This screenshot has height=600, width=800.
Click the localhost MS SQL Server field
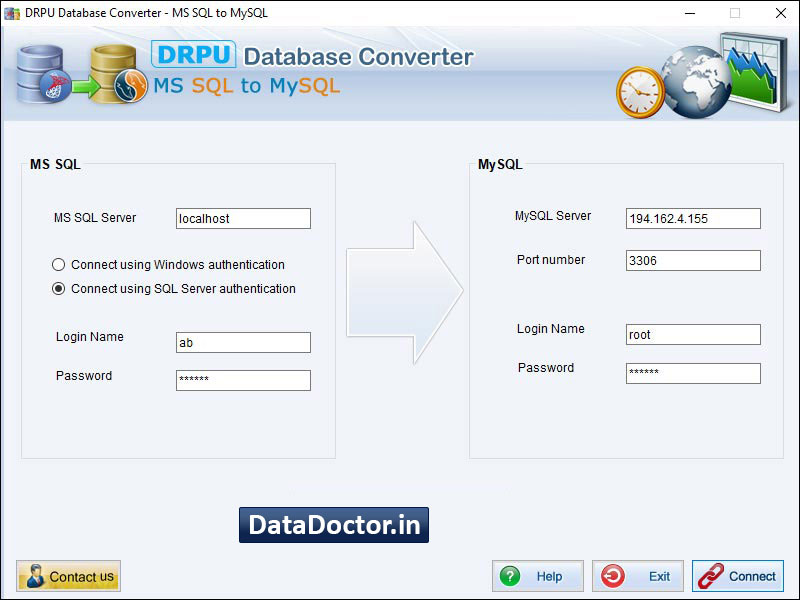pyautogui.click(x=242, y=218)
